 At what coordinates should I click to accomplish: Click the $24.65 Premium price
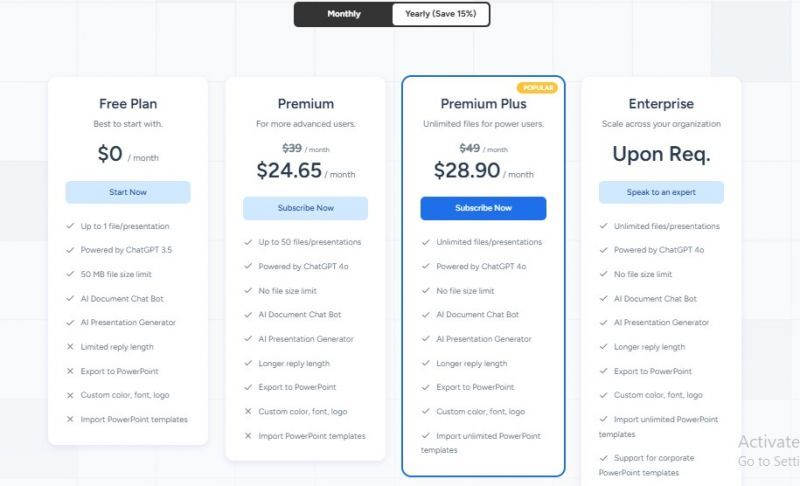288,171
